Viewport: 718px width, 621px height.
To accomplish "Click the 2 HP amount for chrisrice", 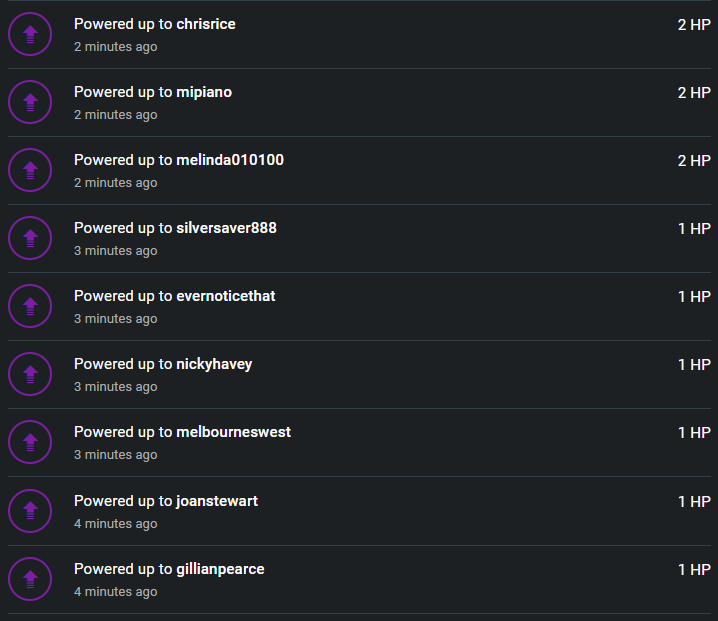I will click(x=694, y=25).
